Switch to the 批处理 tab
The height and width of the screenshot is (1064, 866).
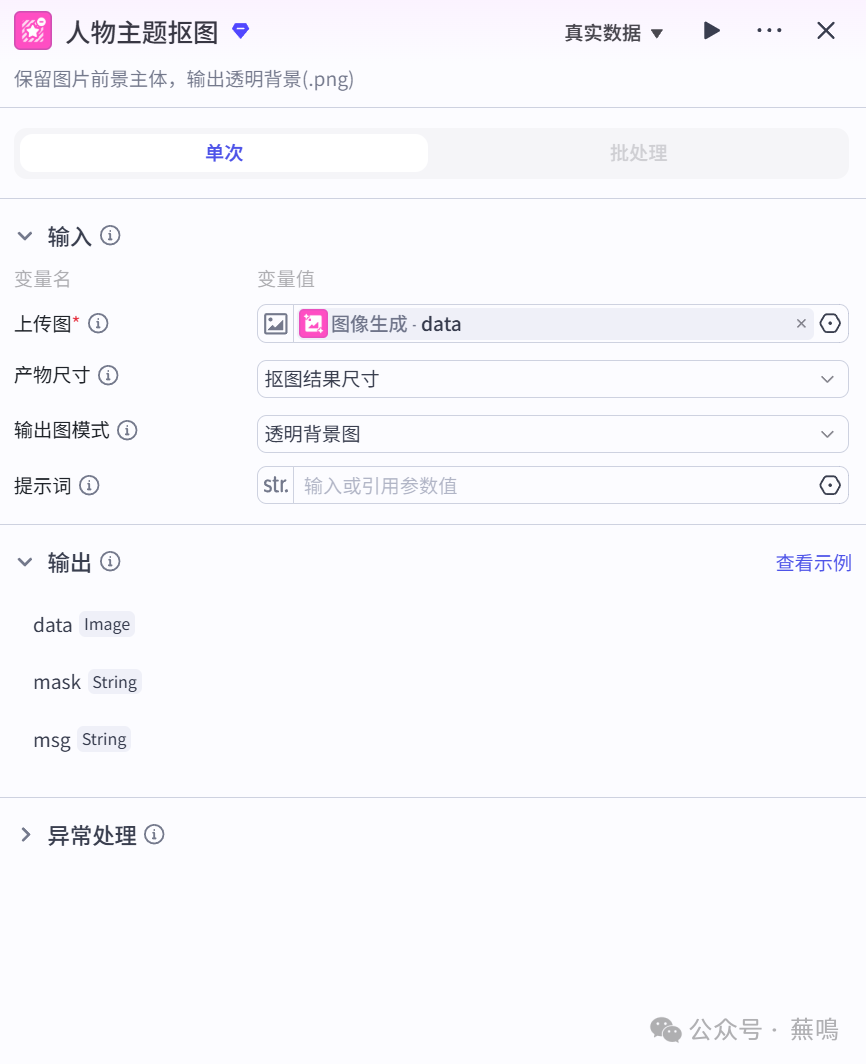(638, 153)
